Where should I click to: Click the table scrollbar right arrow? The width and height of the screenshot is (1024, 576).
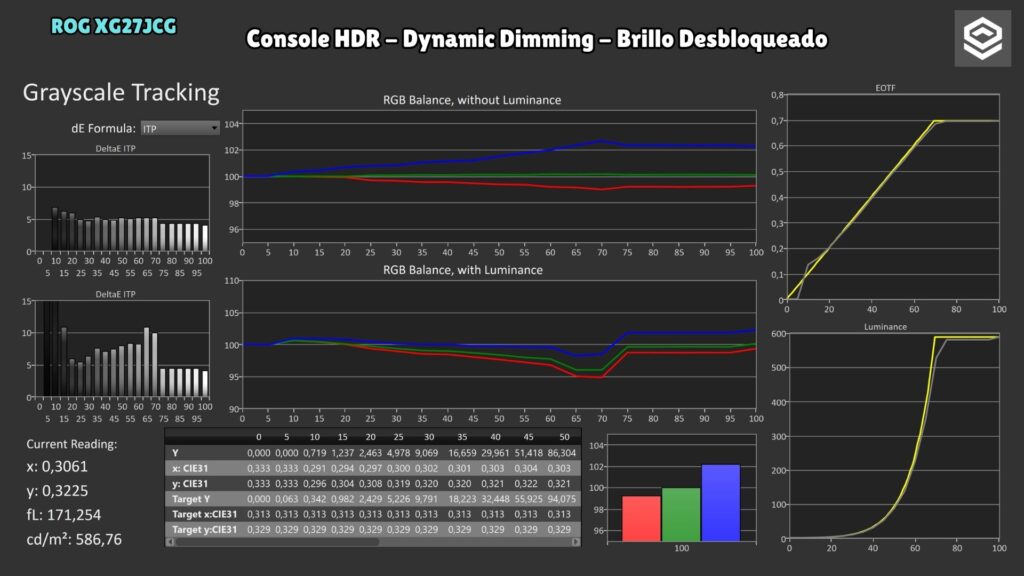tap(575, 542)
